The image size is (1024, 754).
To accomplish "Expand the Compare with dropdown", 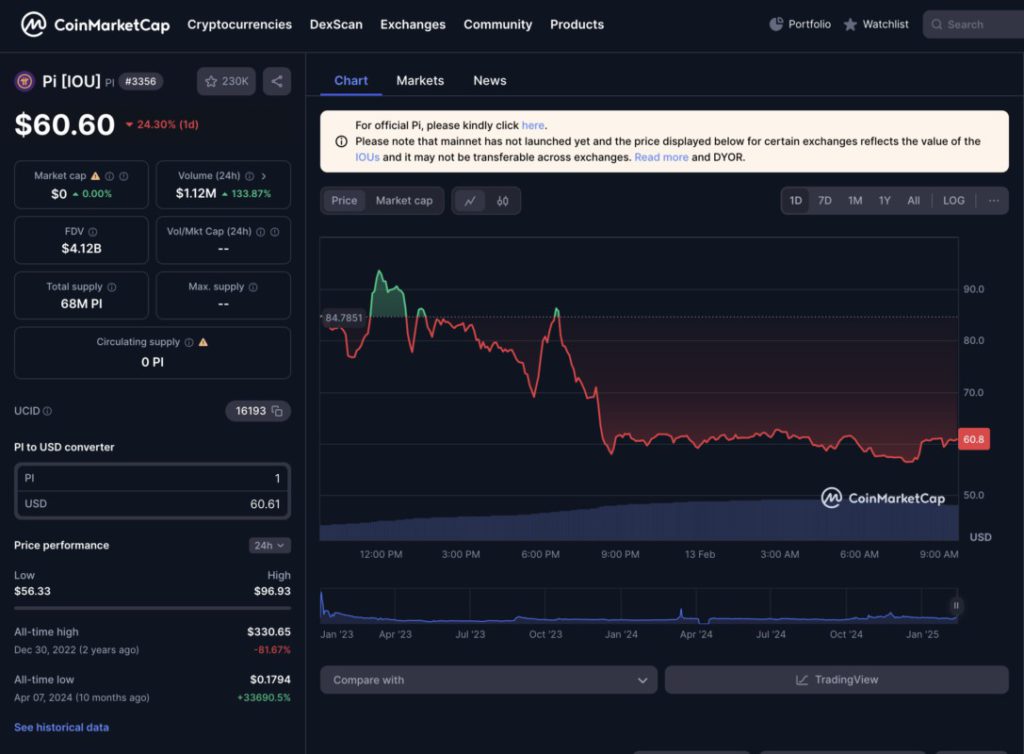I will click(x=488, y=680).
